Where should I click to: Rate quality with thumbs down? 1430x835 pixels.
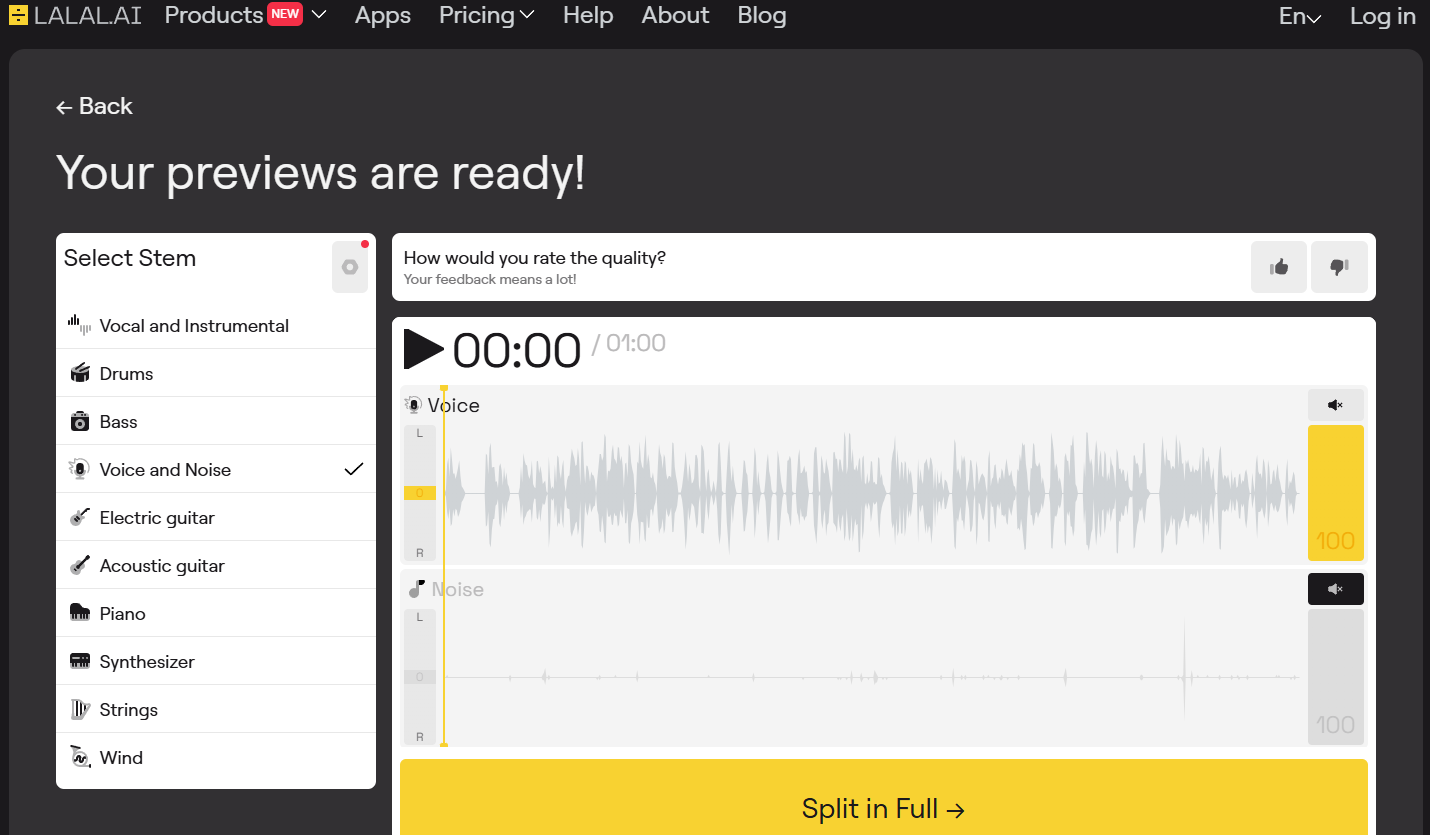point(1339,267)
